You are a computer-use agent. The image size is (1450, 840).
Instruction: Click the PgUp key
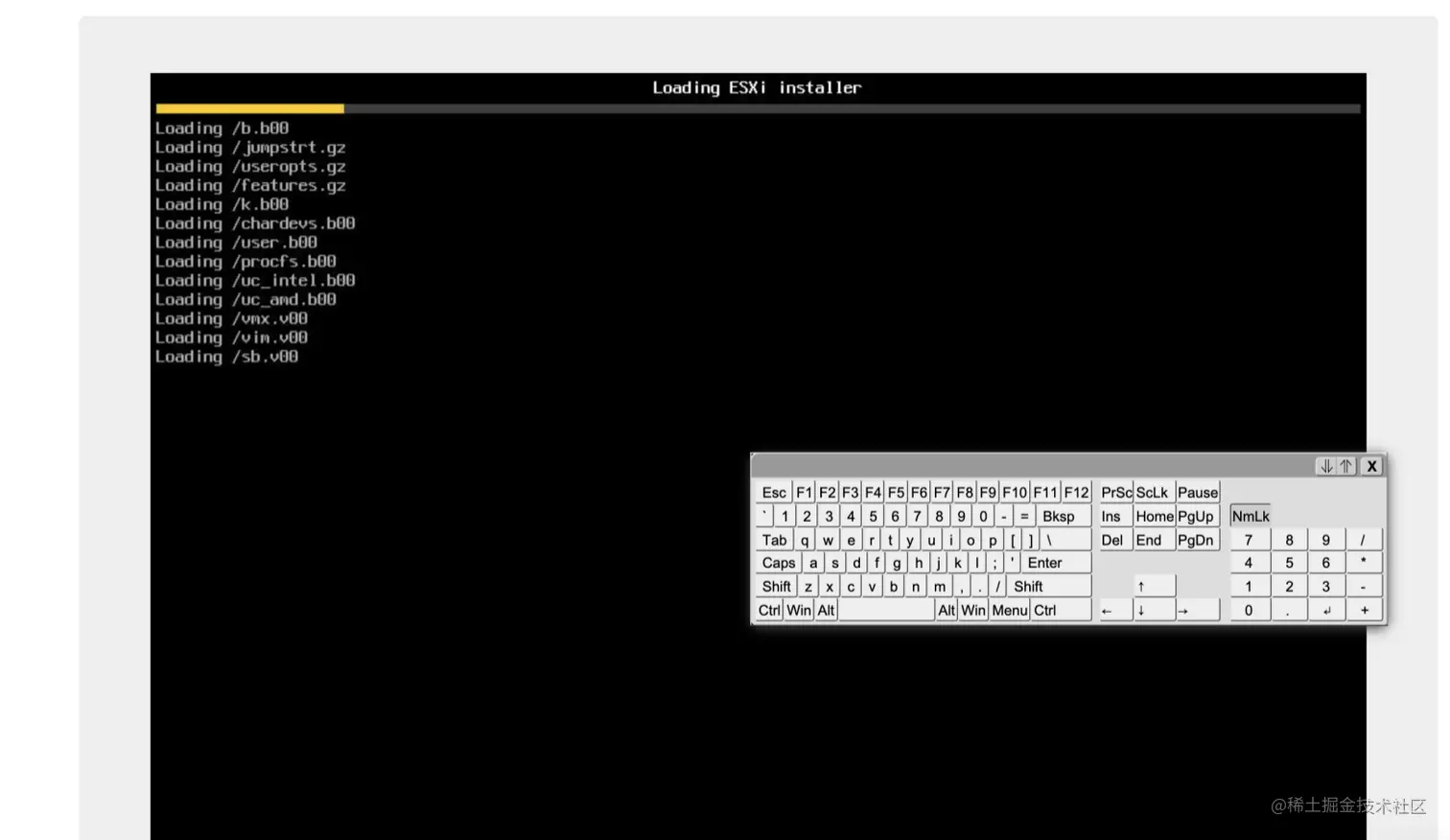tap(1198, 516)
